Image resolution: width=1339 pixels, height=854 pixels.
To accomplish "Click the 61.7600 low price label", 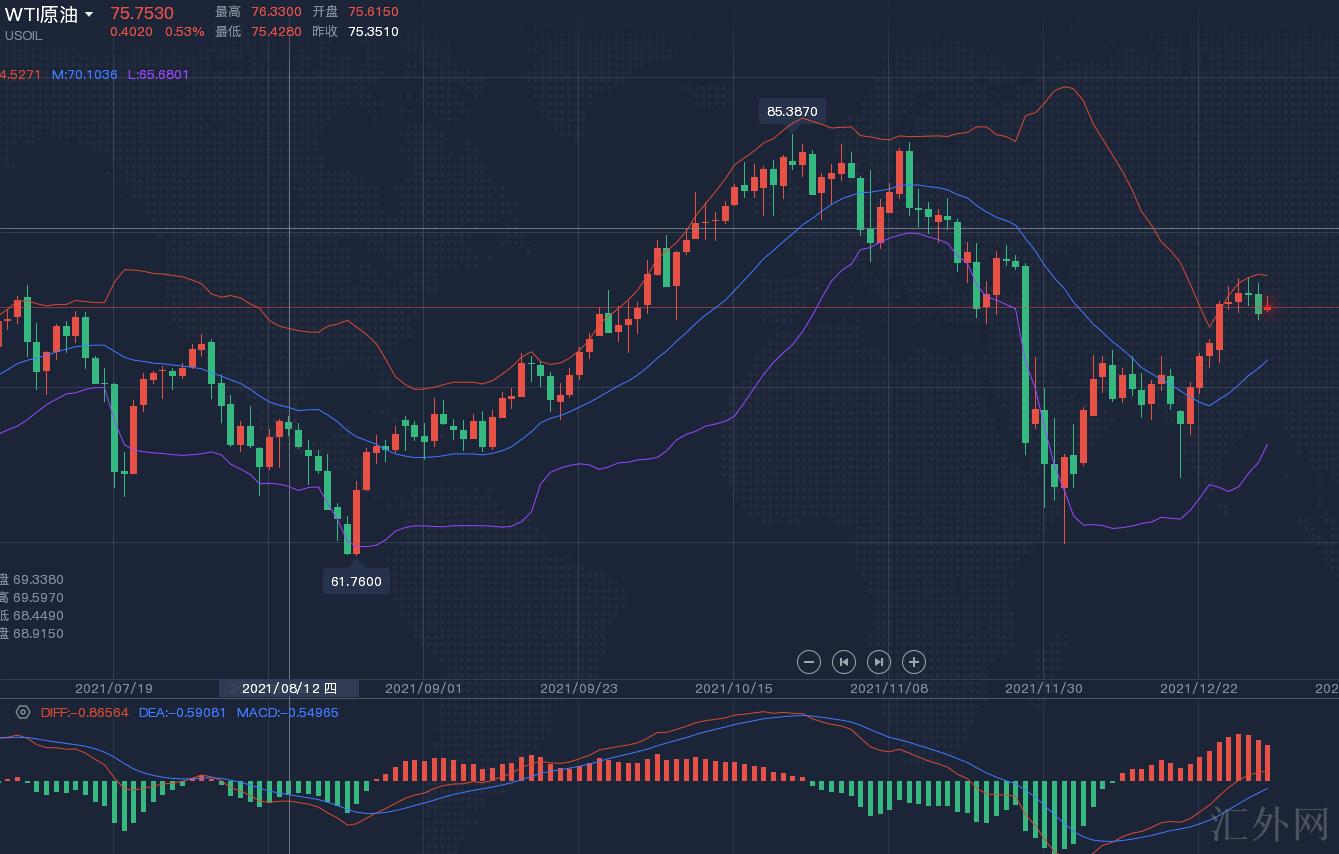I will (x=356, y=581).
